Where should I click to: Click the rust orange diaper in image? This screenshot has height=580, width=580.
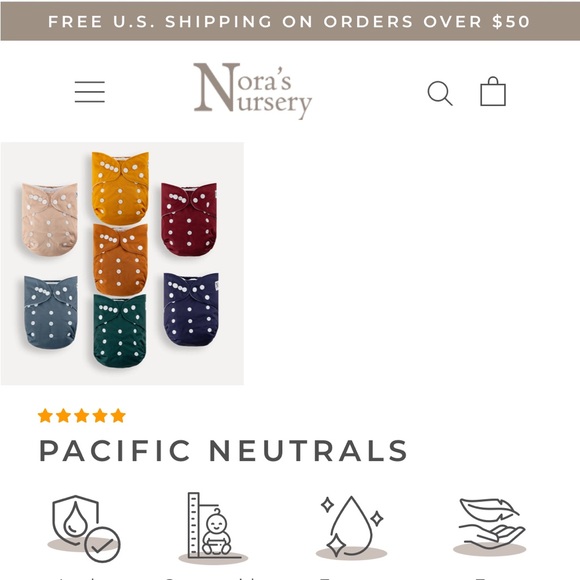[x=120, y=259]
